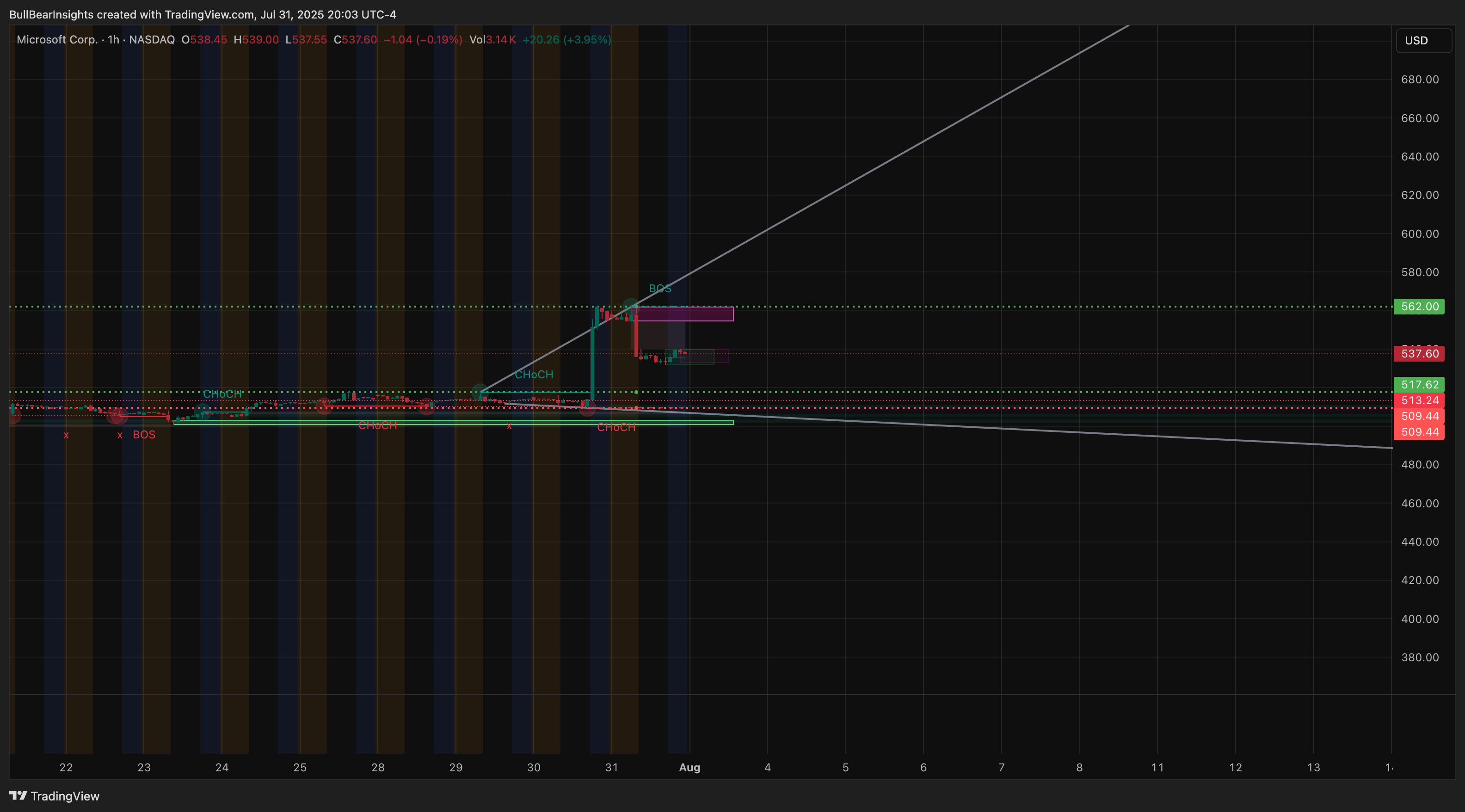
Task: Click red x mark left of red BOS
Action: point(119,436)
